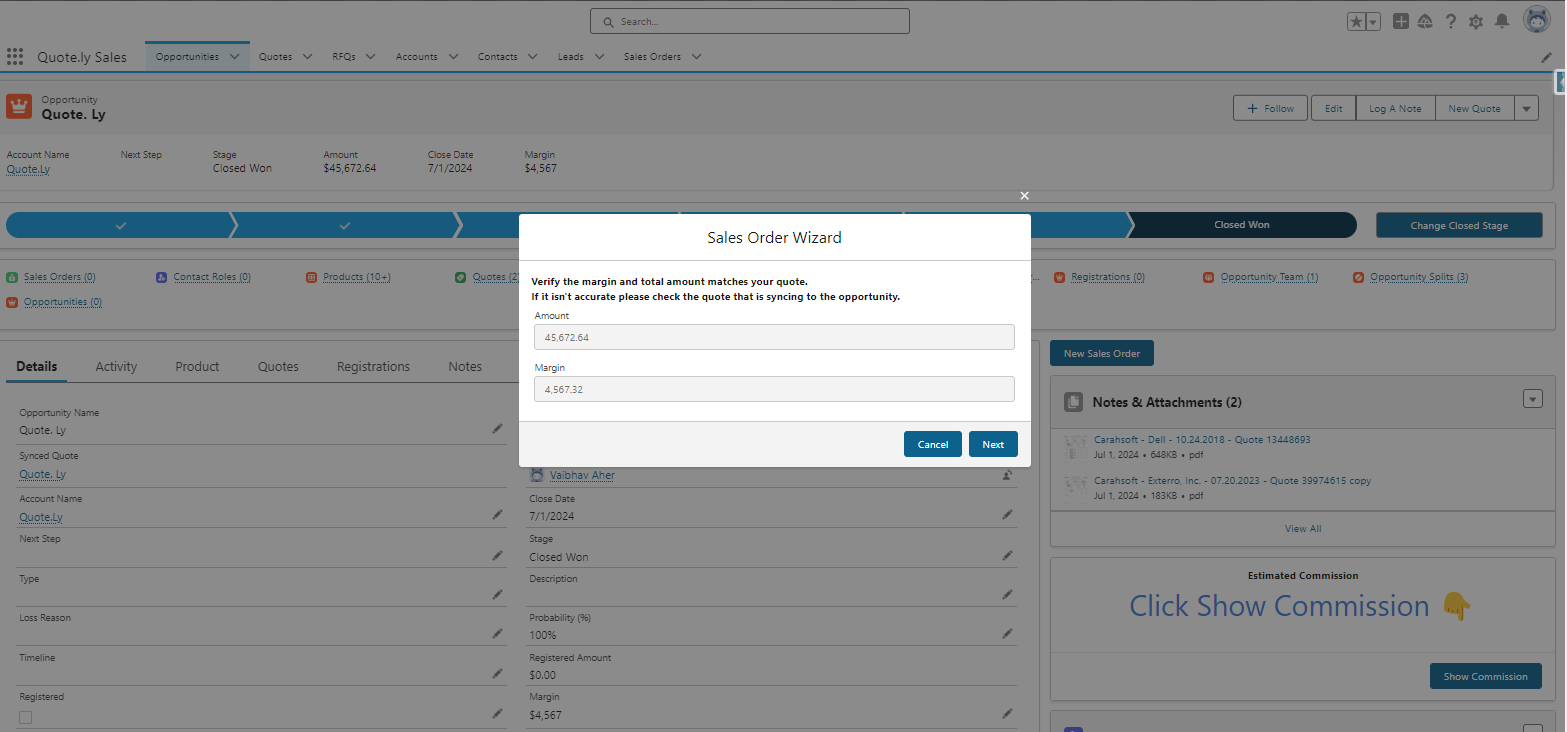Open the notifications bell

(1502, 21)
